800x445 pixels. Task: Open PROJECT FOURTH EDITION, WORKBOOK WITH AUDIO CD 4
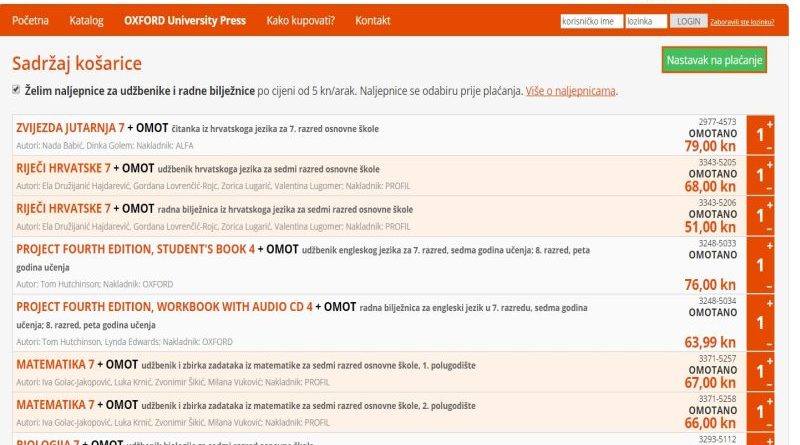164,307
